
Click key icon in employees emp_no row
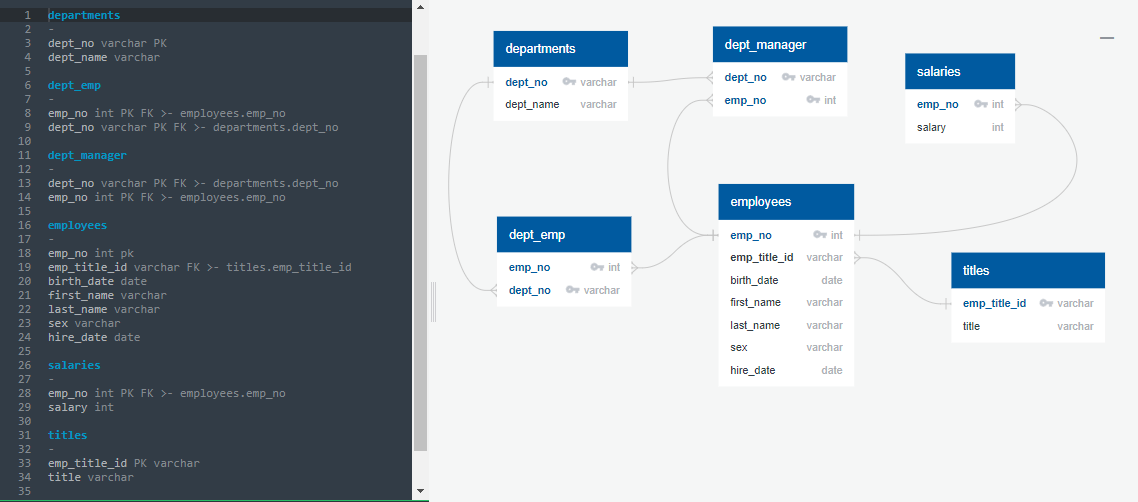click(820, 235)
